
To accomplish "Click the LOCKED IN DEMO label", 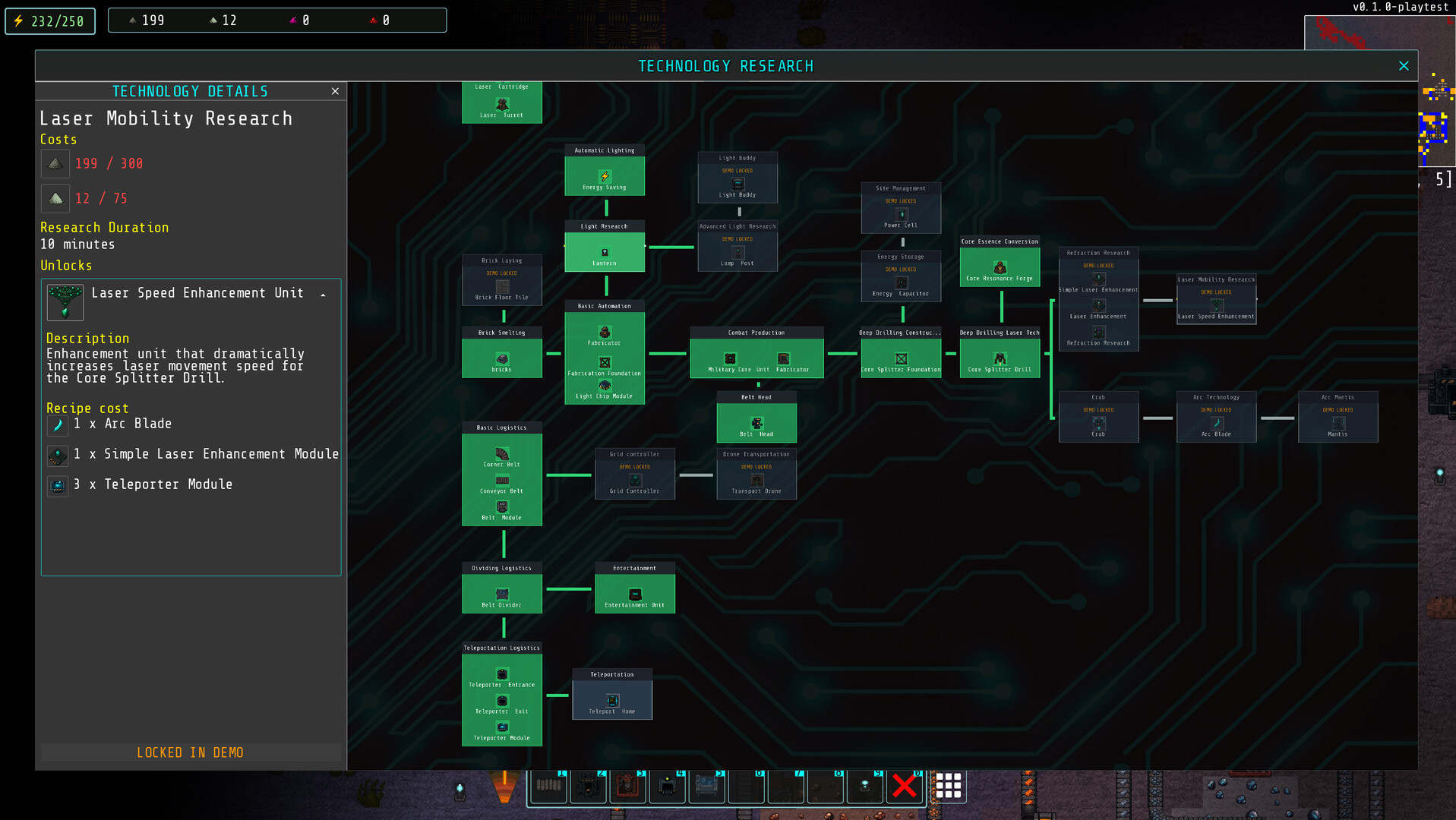I will tap(190, 752).
